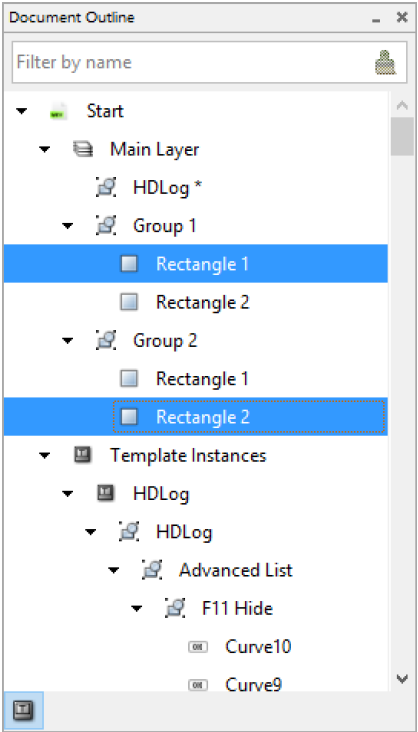Viewport: 418px width, 732px height.
Task: Click the Template Instances node icon
Action: pyautogui.click(x=83, y=455)
